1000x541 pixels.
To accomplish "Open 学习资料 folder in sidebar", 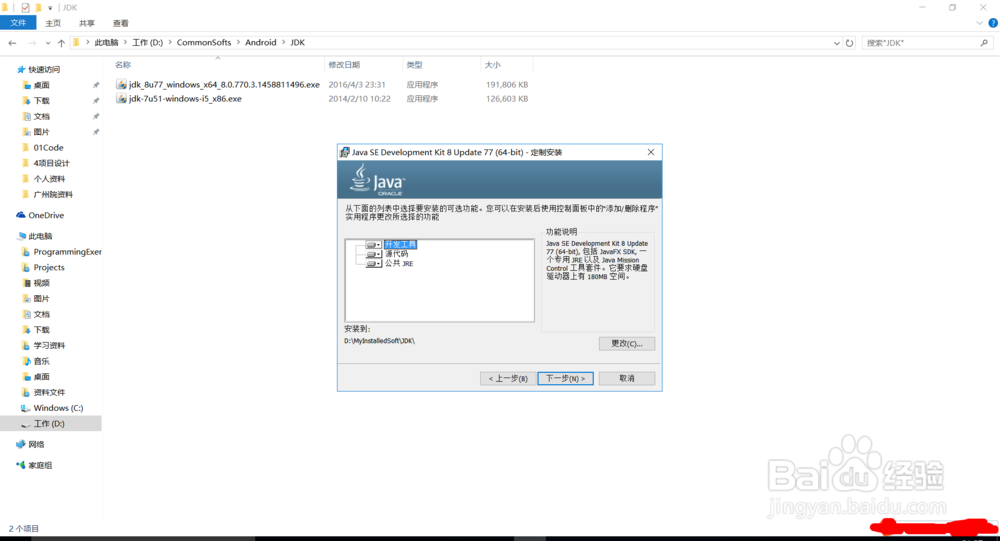I will click(x=49, y=346).
